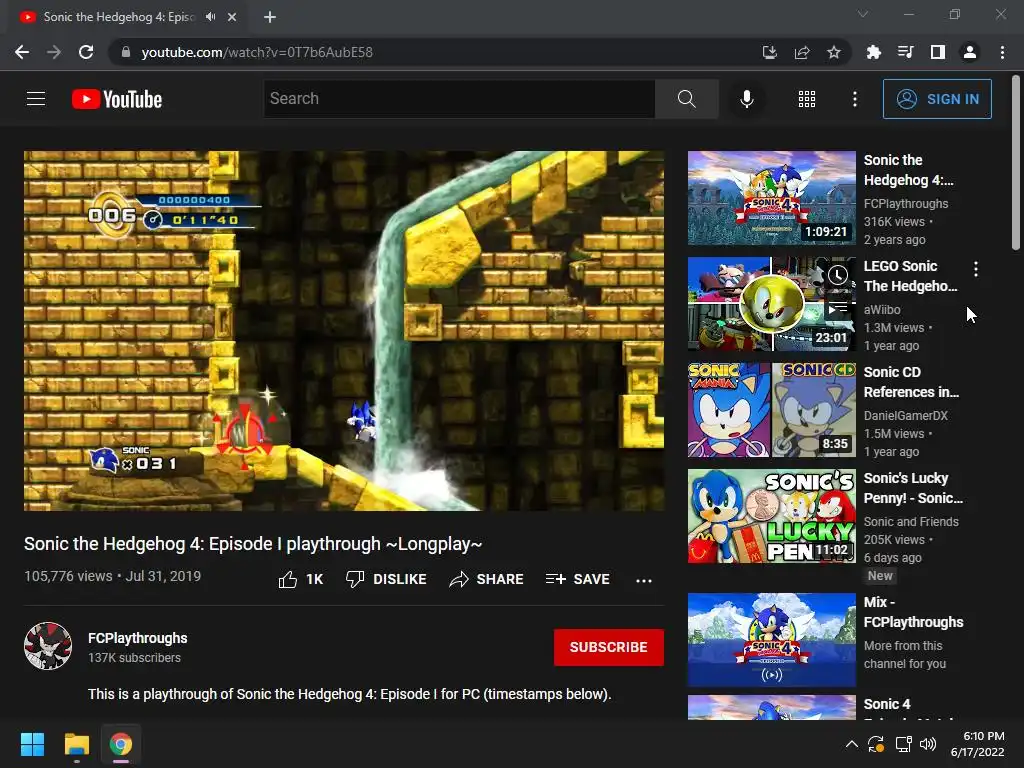Image resolution: width=1024 pixels, height=768 pixels.
Task: Open the clock and date panel
Action: [x=977, y=744]
